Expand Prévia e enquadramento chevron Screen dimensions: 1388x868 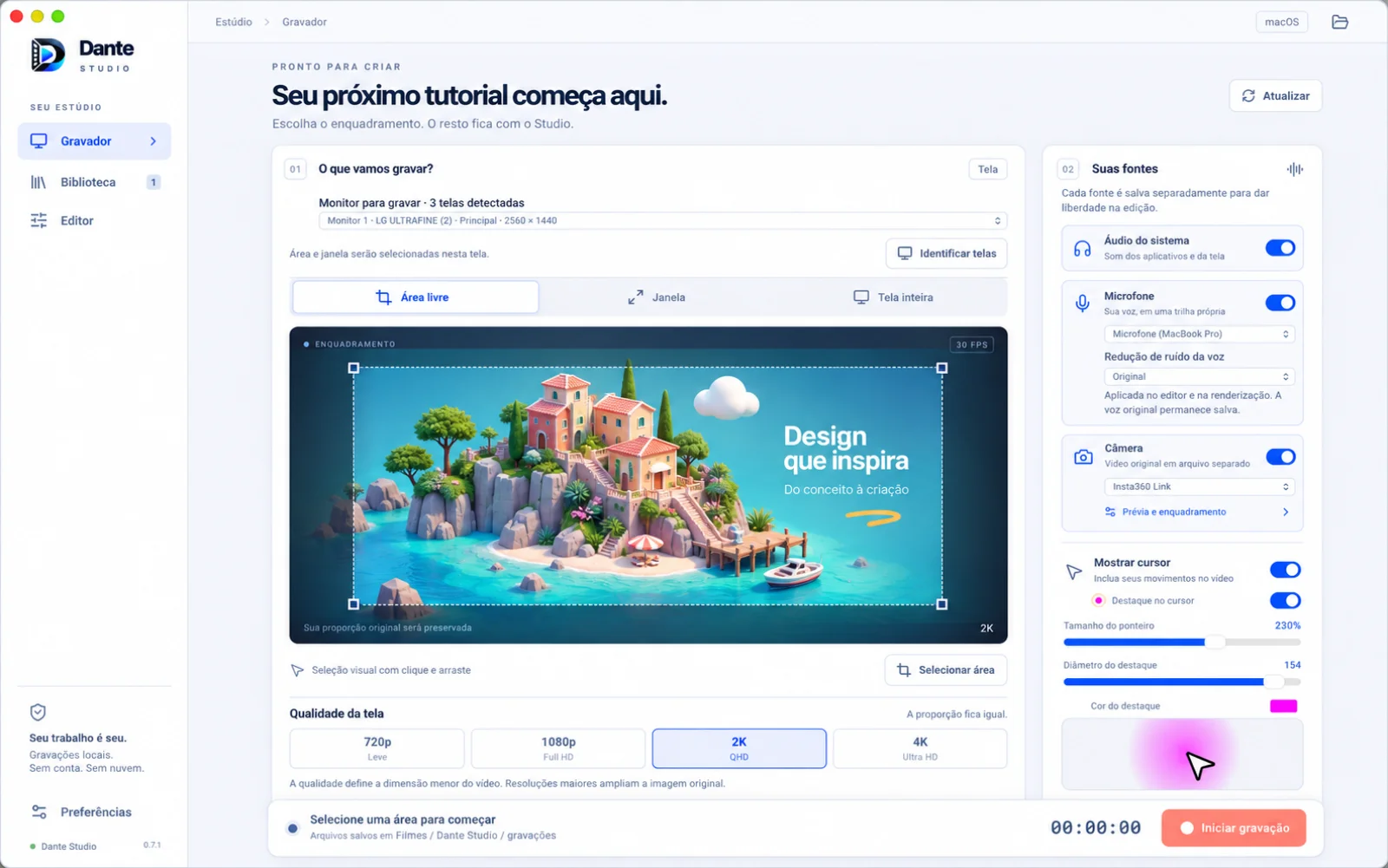tap(1286, 512)
